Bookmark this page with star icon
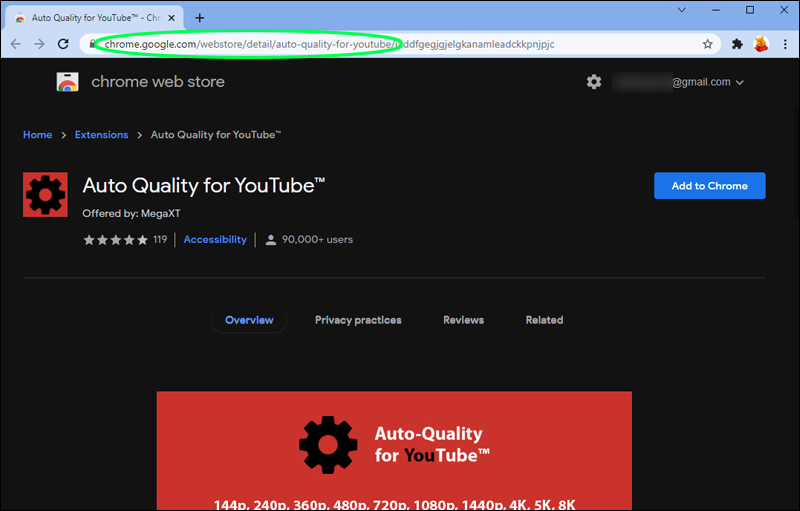The height and width of the screenshot is (511, 800). pyautogui.click(x=707, y=44)
